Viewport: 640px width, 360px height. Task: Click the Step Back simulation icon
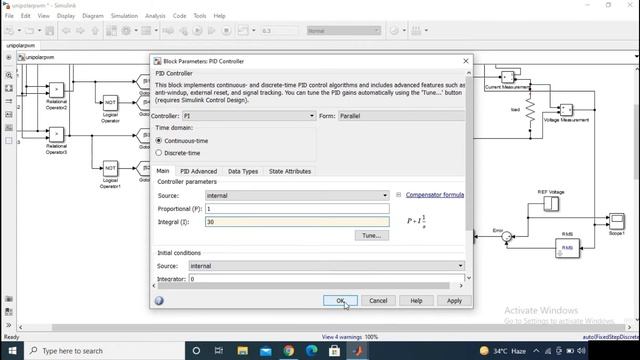click(184, 31)
